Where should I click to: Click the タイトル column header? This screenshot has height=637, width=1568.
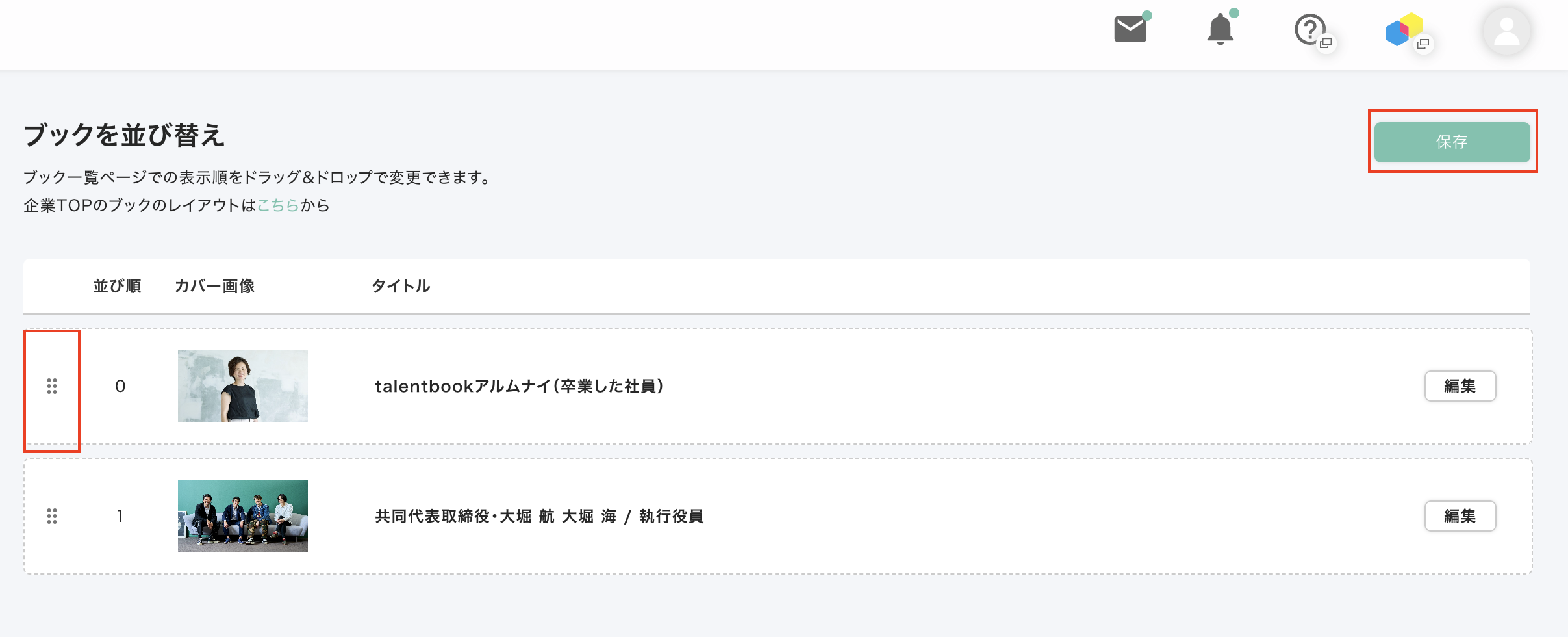pos(401,286)
